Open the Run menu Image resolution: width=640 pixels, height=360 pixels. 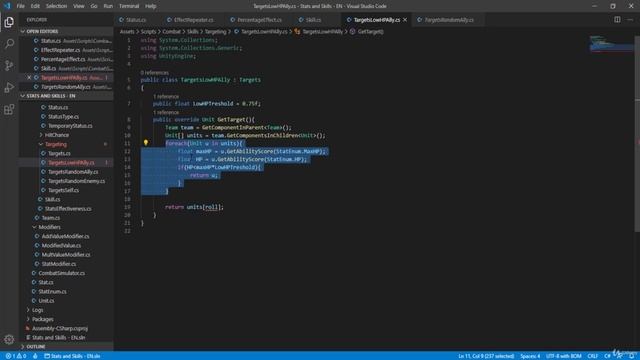pos(108,6)
